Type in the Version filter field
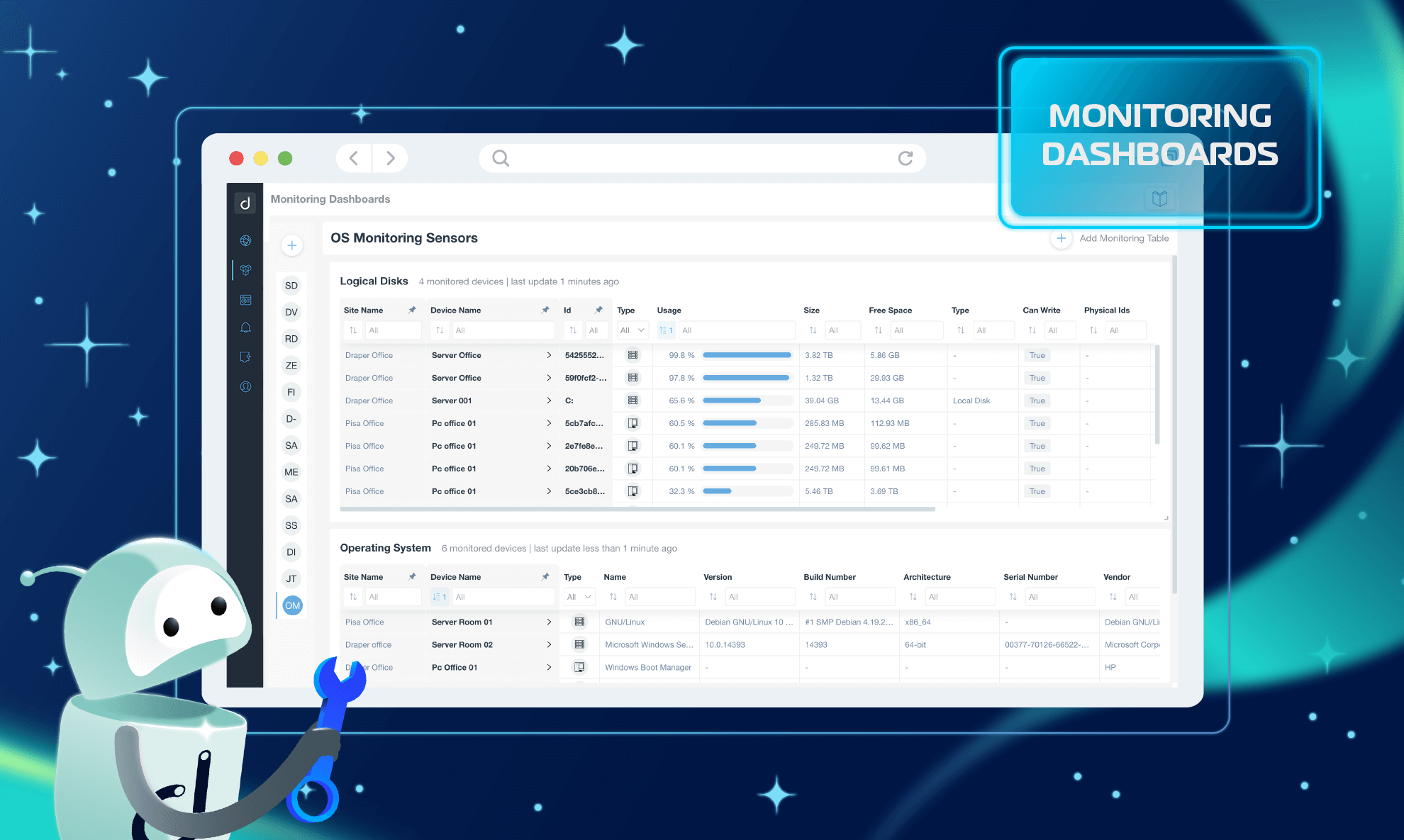Viewport: 1404px width, 840px height. pyautogui.click(x=760, y=596)
